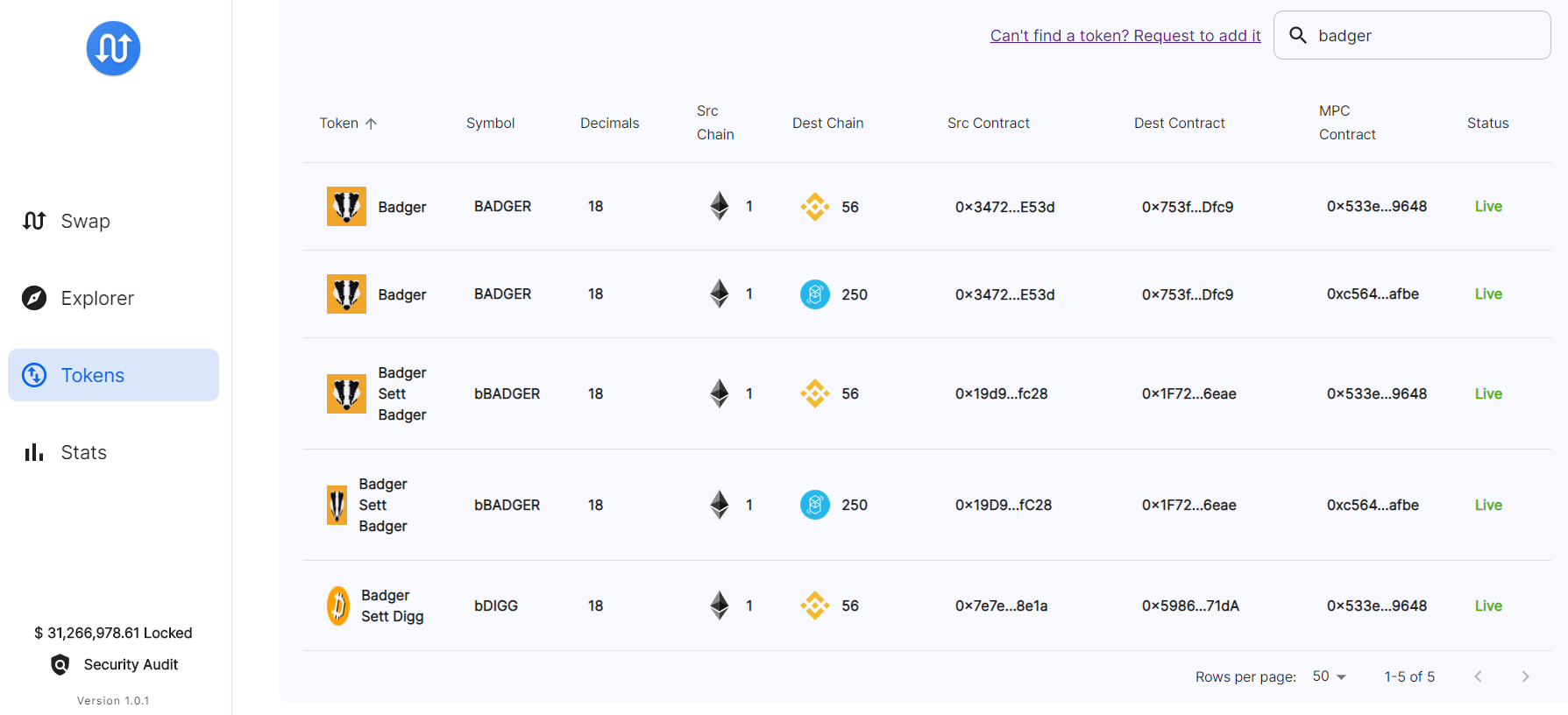Click the Src Chain column header
The width and height of the screenshot is (1568, 715).
click(715, 123)
